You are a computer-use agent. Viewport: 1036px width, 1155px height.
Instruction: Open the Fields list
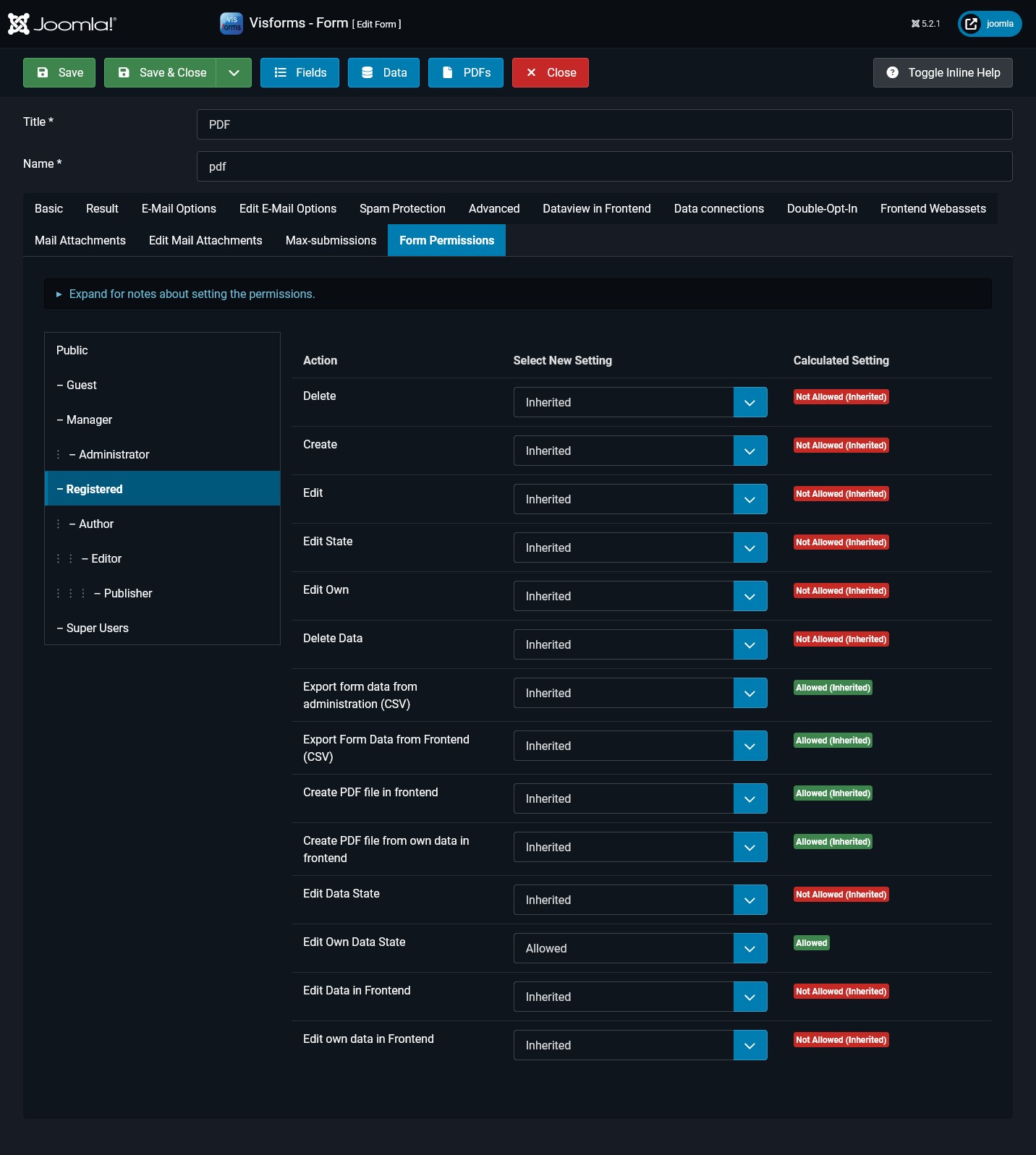click(300, 72)
